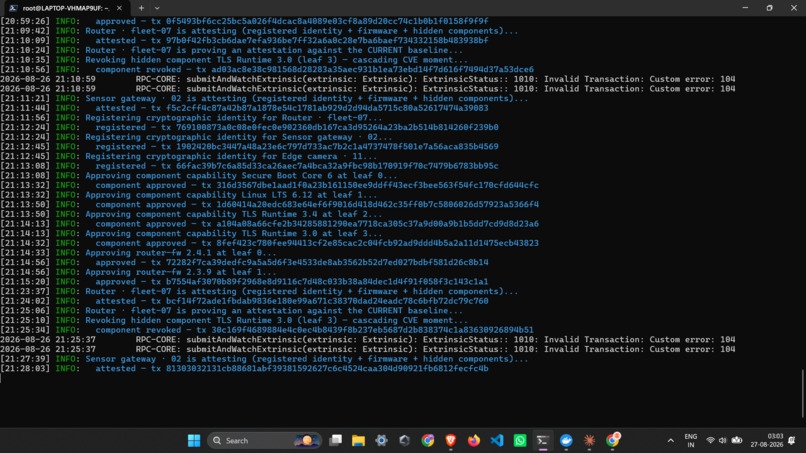Restore down the terminal window
This screenshot has width=806, height=453.
point(770,8)
